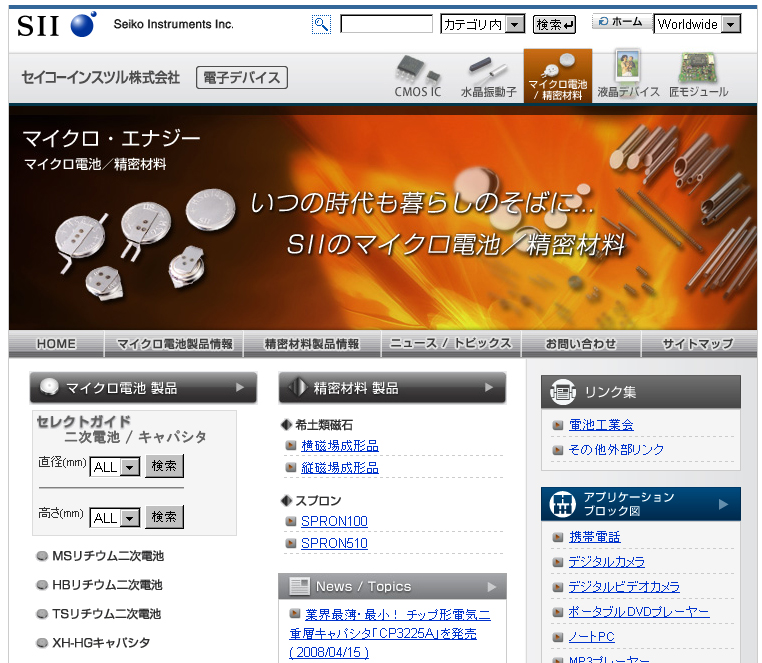The height and width of the screenshot is (663, 762).
Task: Click the リンク集 header icon
Action: click(x=563, y=392)
